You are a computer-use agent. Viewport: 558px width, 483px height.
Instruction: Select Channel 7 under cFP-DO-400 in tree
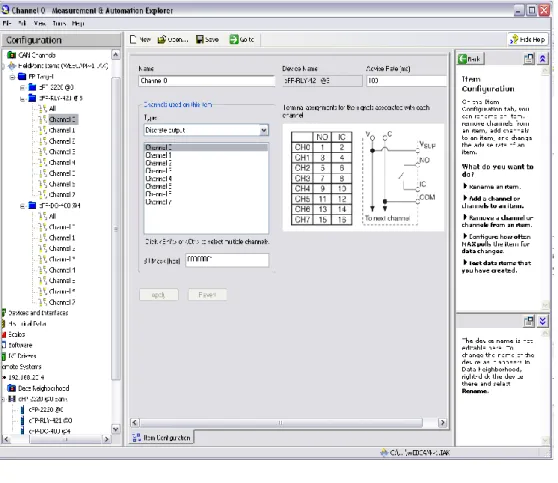click(62, 302)
